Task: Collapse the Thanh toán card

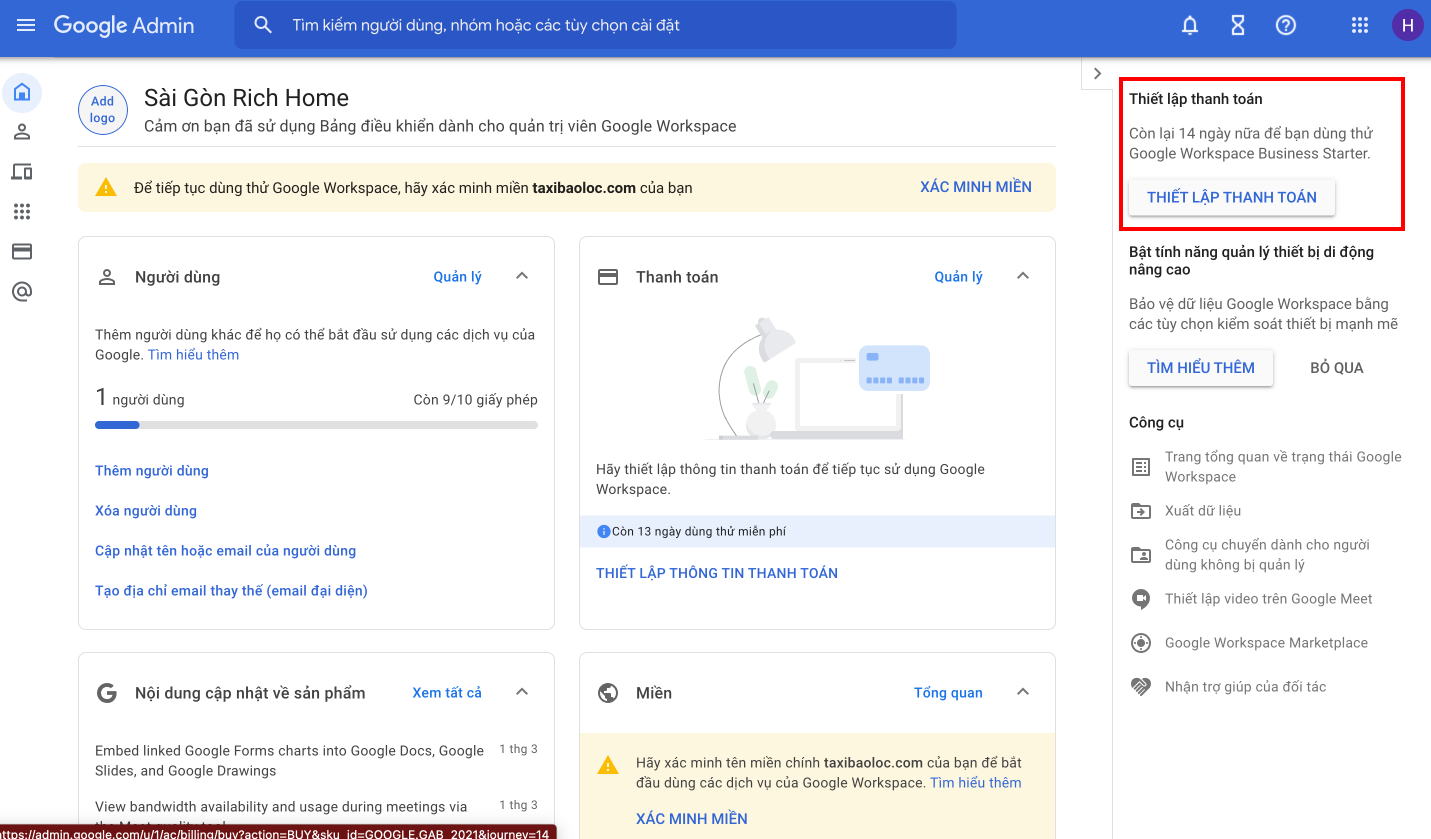Action: 1023,276
